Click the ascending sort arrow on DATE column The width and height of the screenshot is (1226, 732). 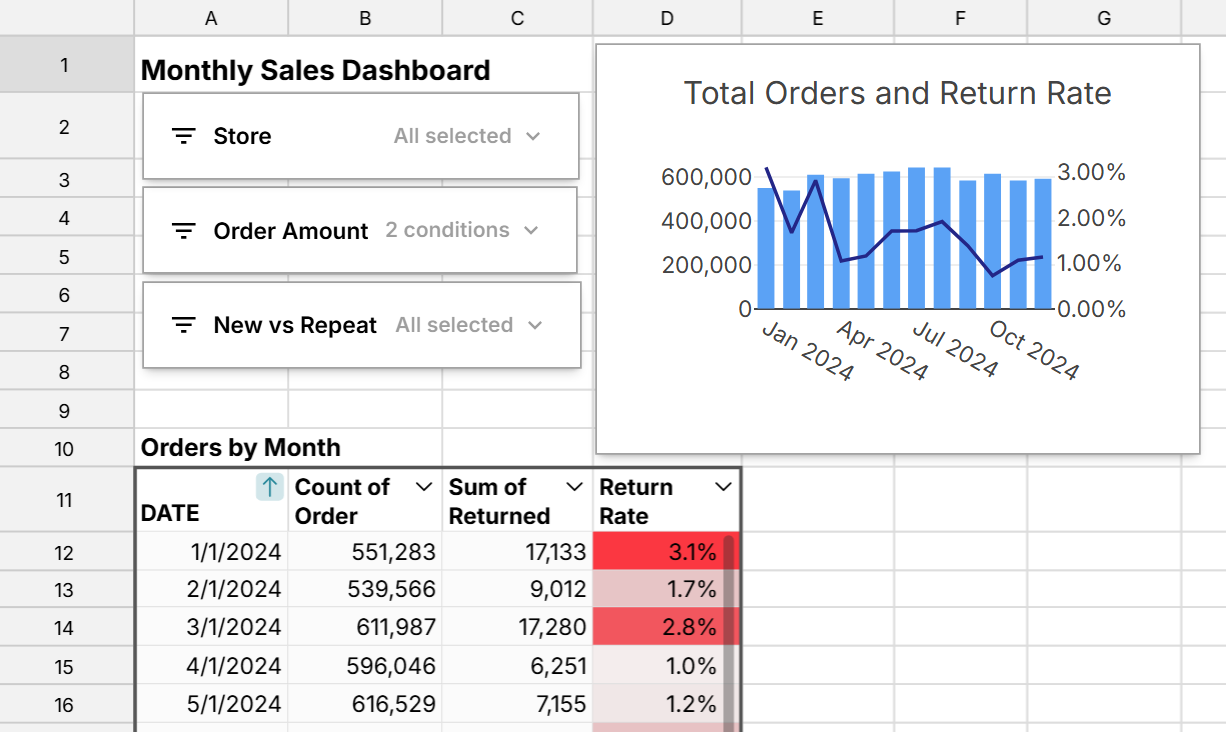(268, 487)
